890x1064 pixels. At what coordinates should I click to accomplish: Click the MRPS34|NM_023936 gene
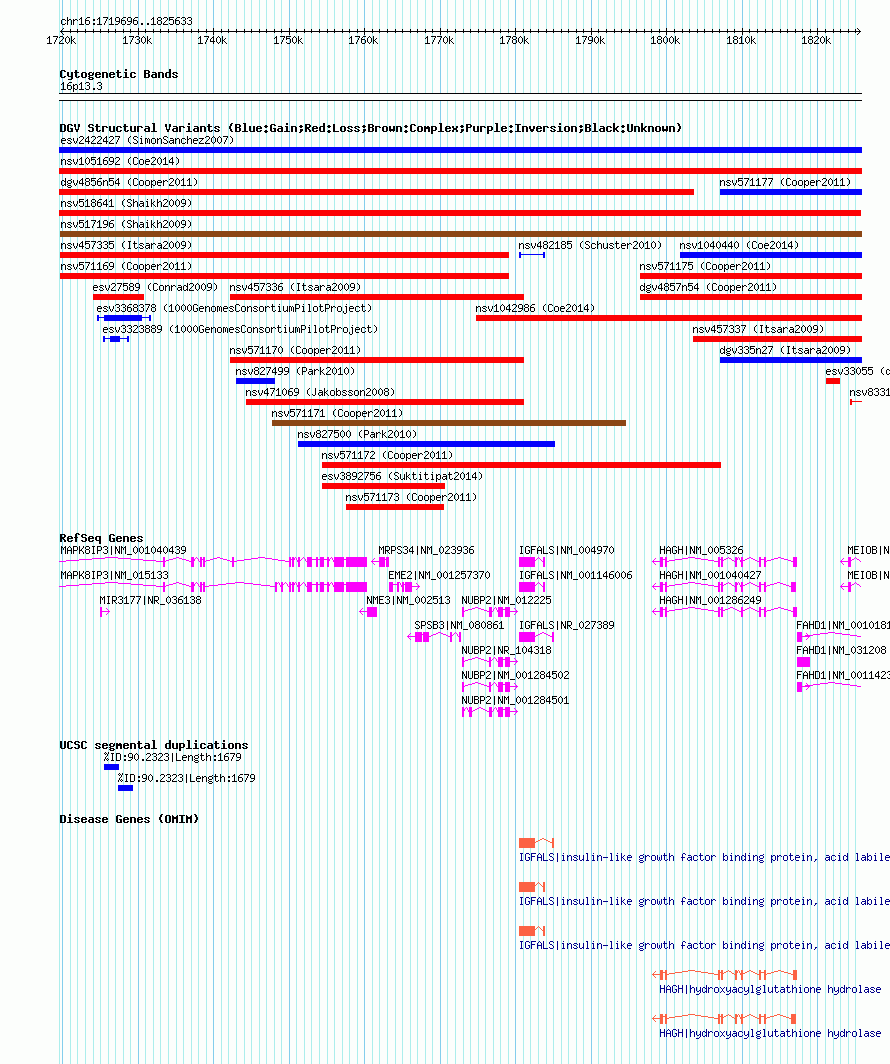coord(381,562)
